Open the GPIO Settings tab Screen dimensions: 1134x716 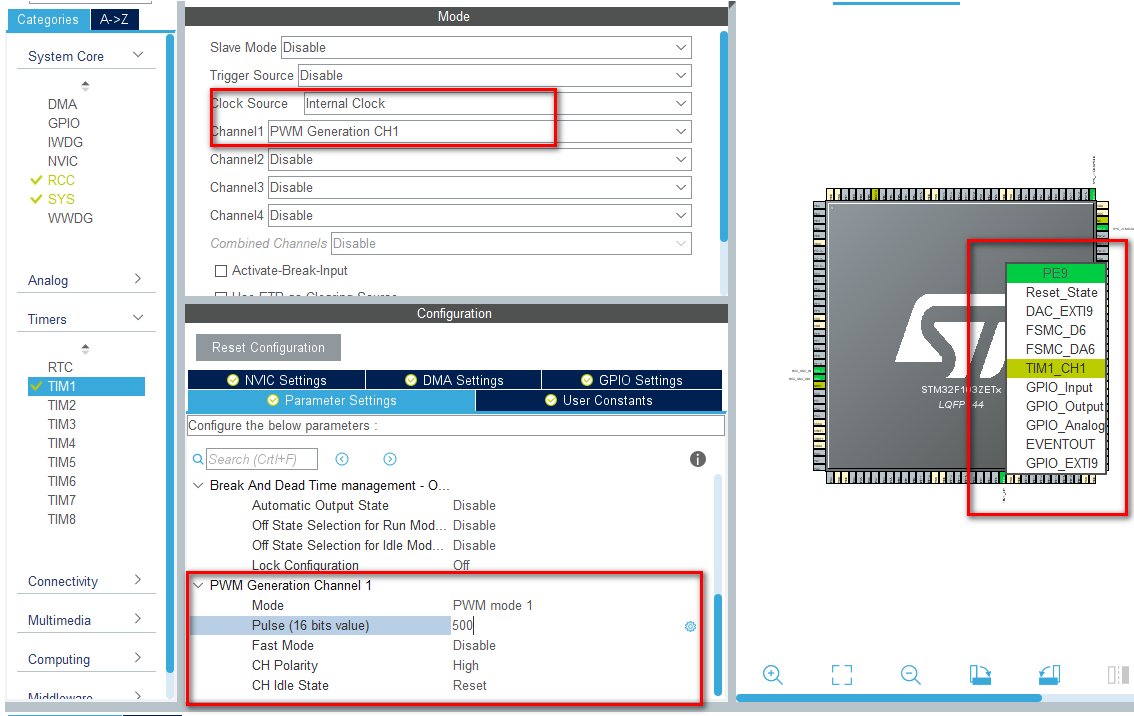click(x=631, y=380)
